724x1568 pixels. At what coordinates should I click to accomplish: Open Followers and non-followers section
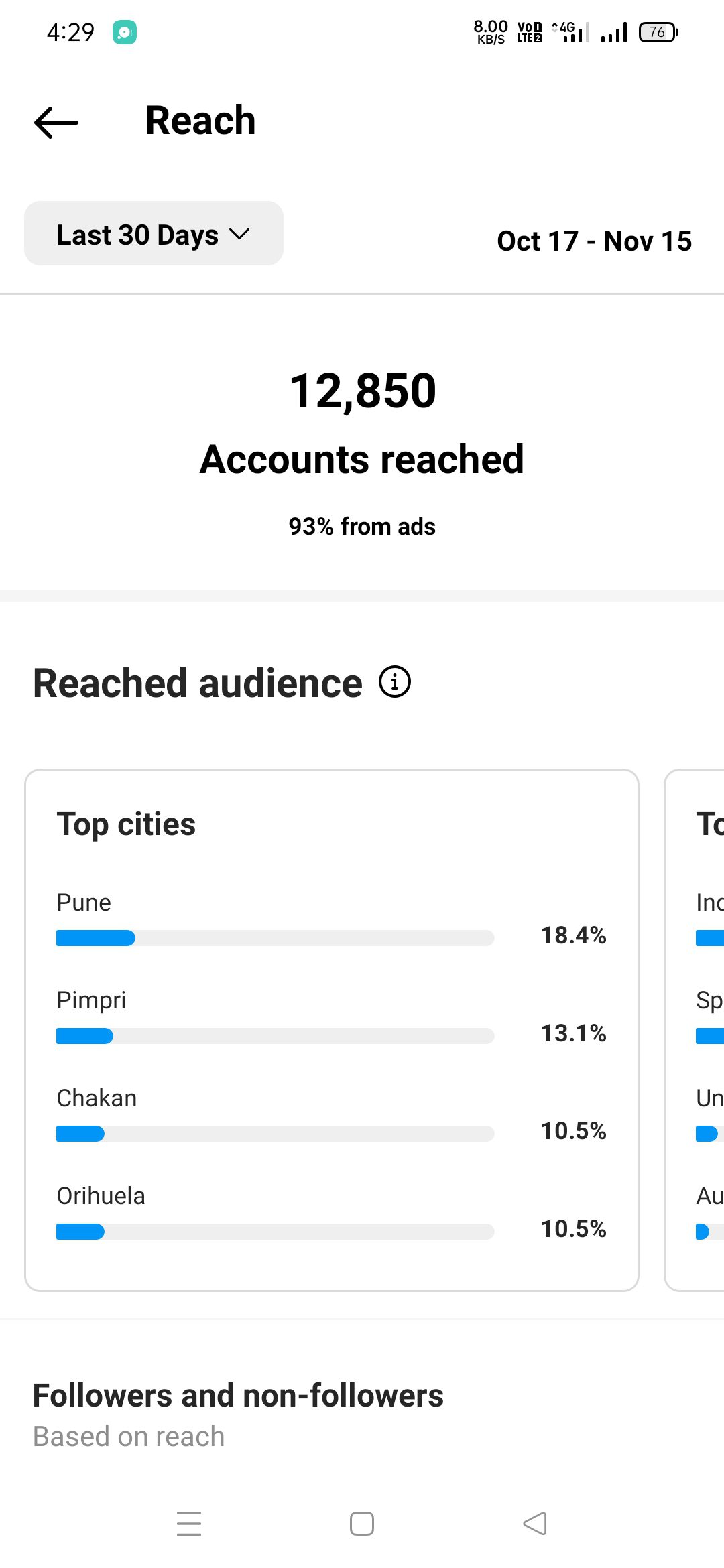(238, 1396)
